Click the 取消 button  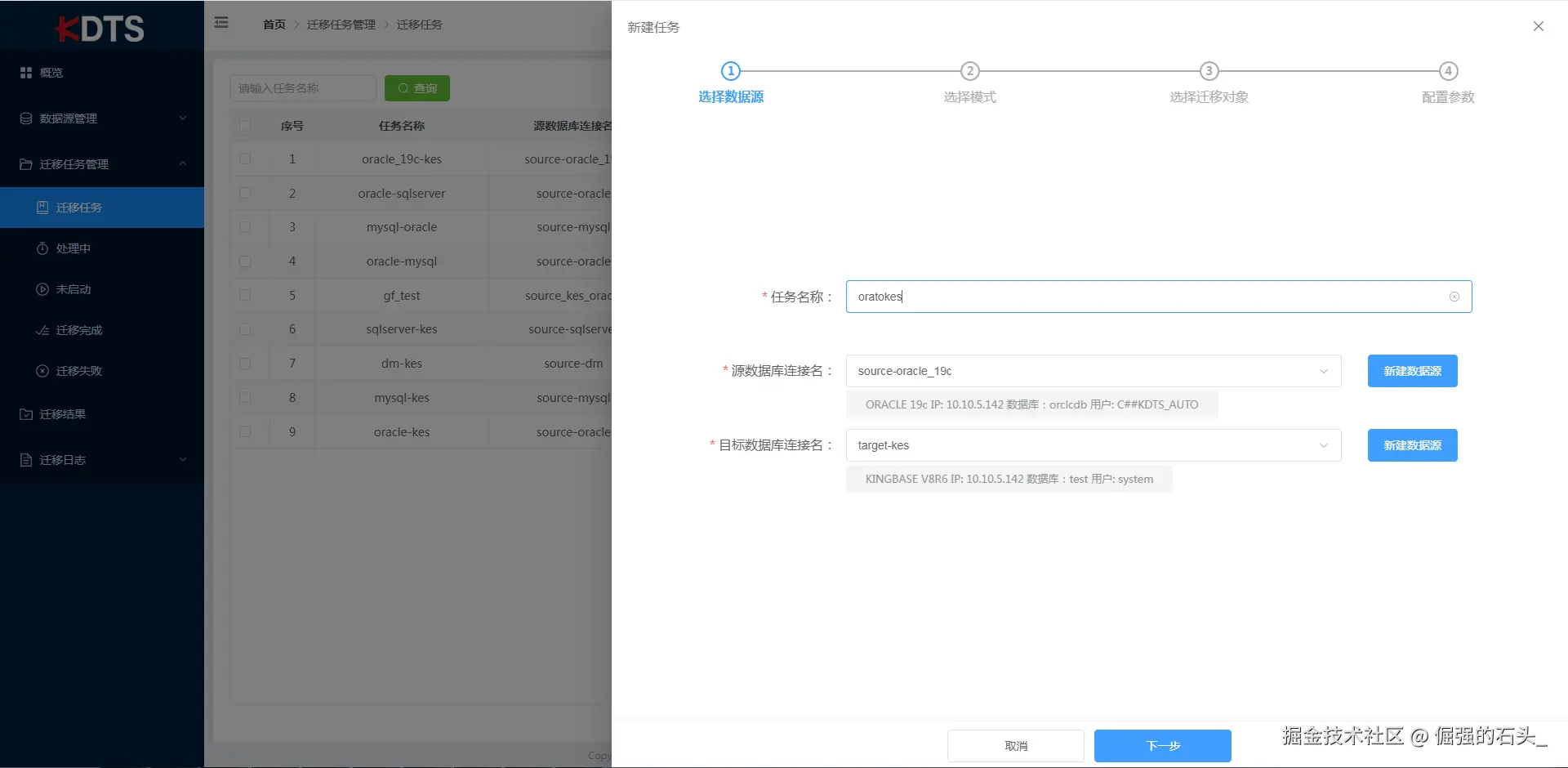click(1016, 746)
